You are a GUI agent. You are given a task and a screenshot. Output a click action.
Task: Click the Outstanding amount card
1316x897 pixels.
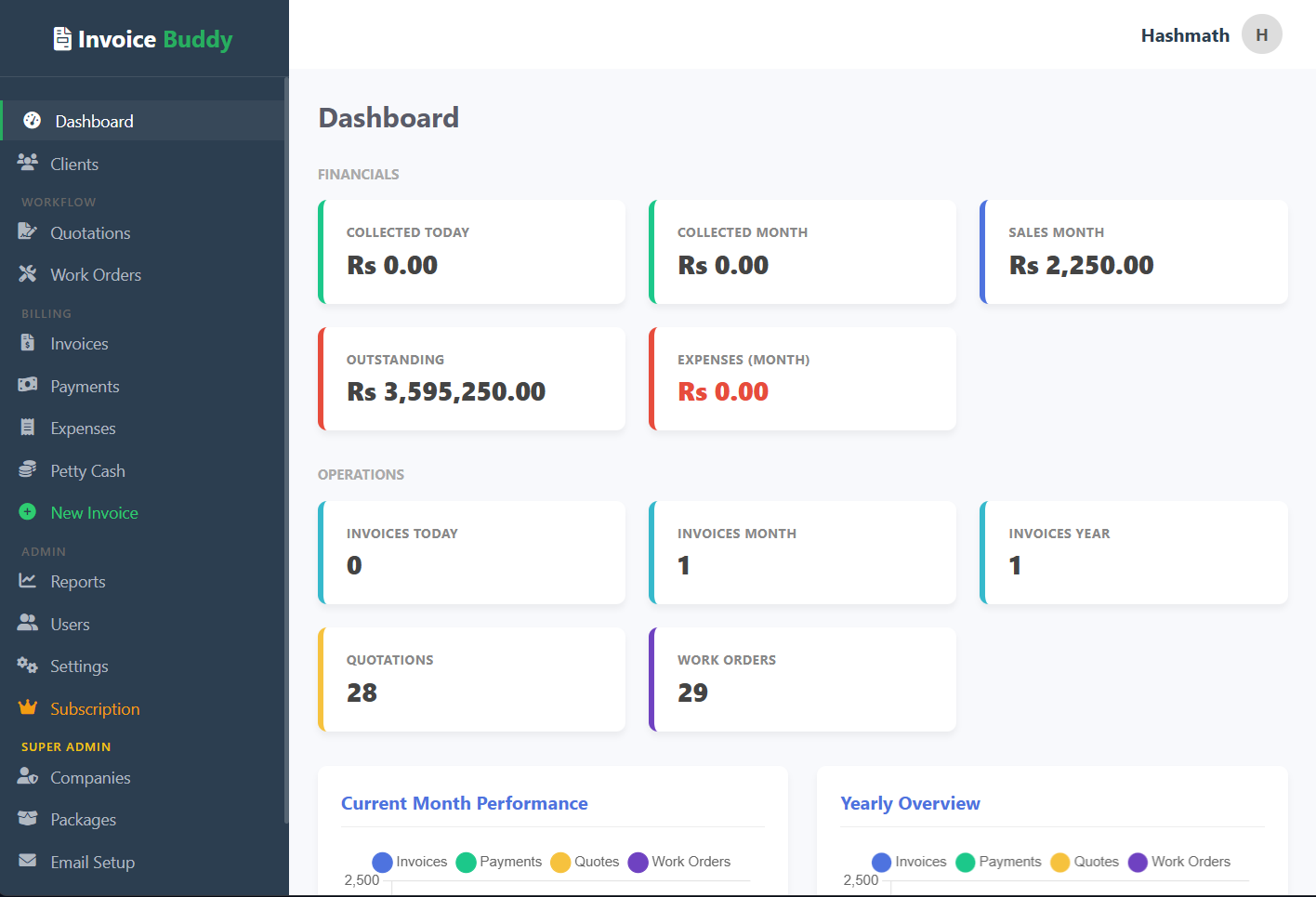pyautogui.click(x=471, y=378)
